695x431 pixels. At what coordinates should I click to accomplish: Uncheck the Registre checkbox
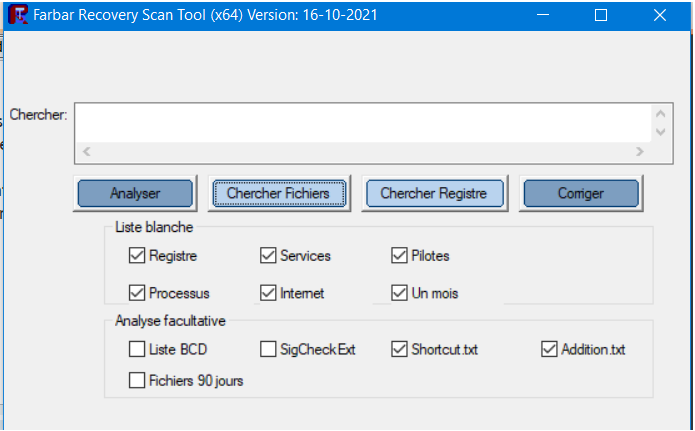(137, 255)
